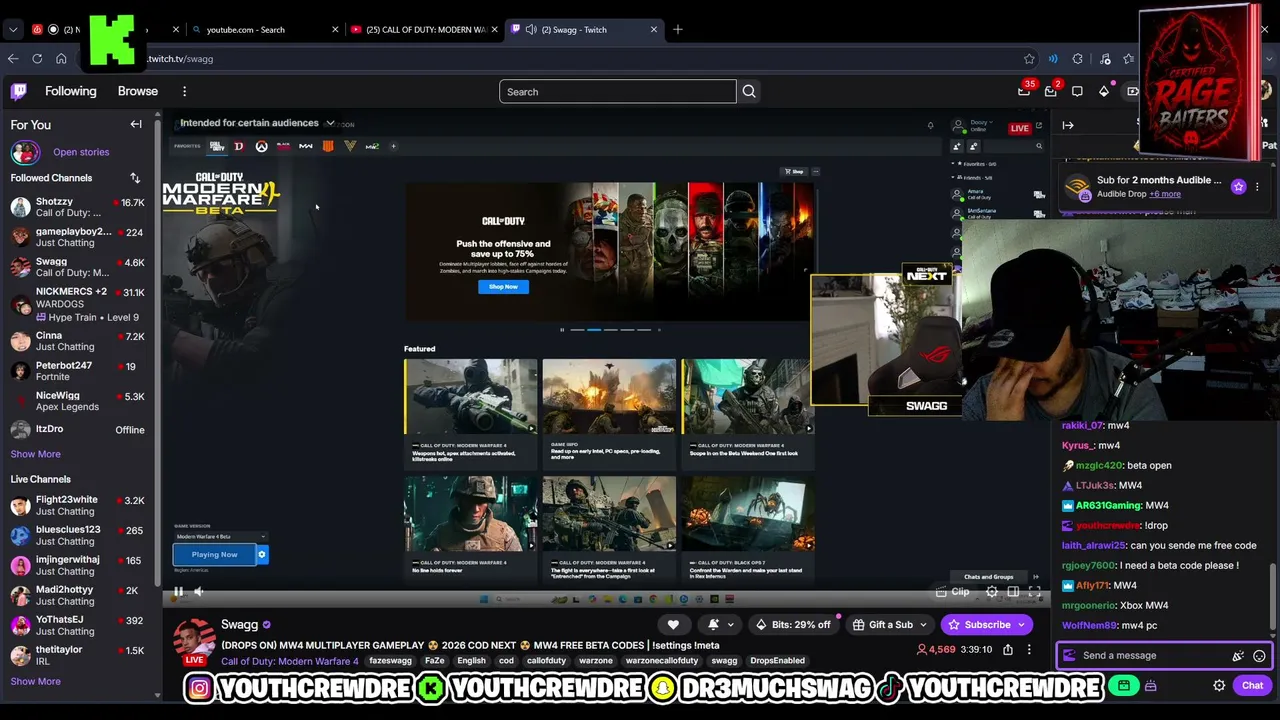The width and height of the screenshot is (1280, 720).
Task: Open the emote picker in chat
Action: (x=1259, y=656)
